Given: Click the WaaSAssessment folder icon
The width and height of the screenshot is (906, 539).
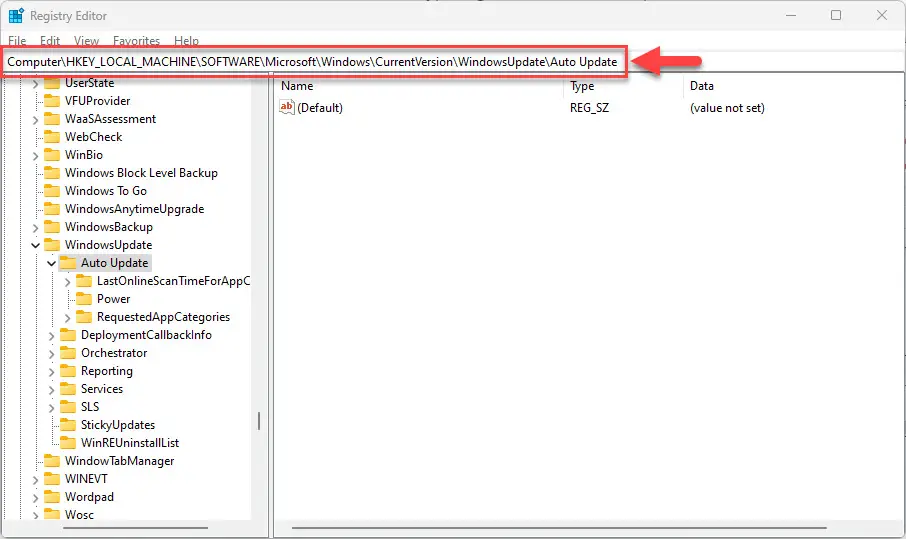Looking at the screenshot, I should (x=52, y=119).
